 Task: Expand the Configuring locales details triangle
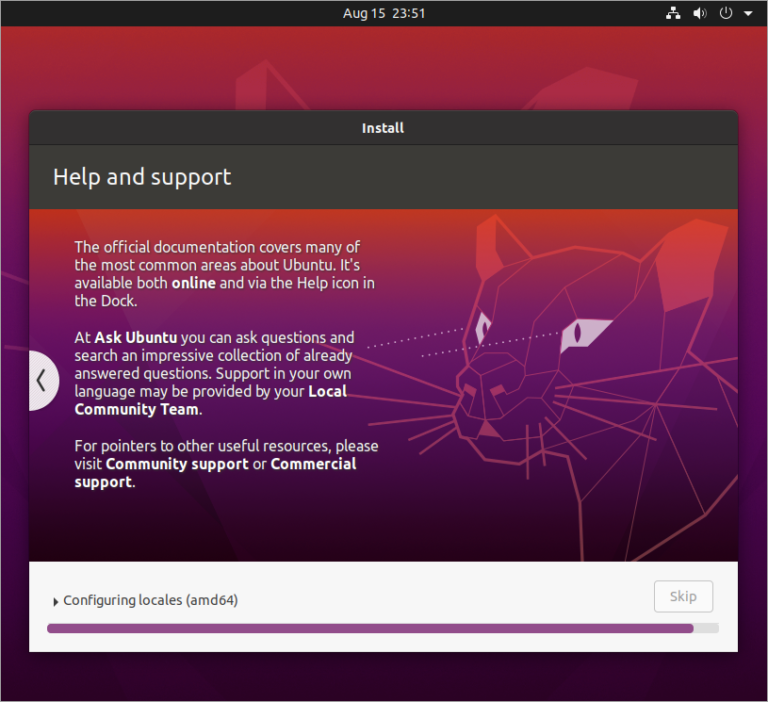[x=55, y=602]
